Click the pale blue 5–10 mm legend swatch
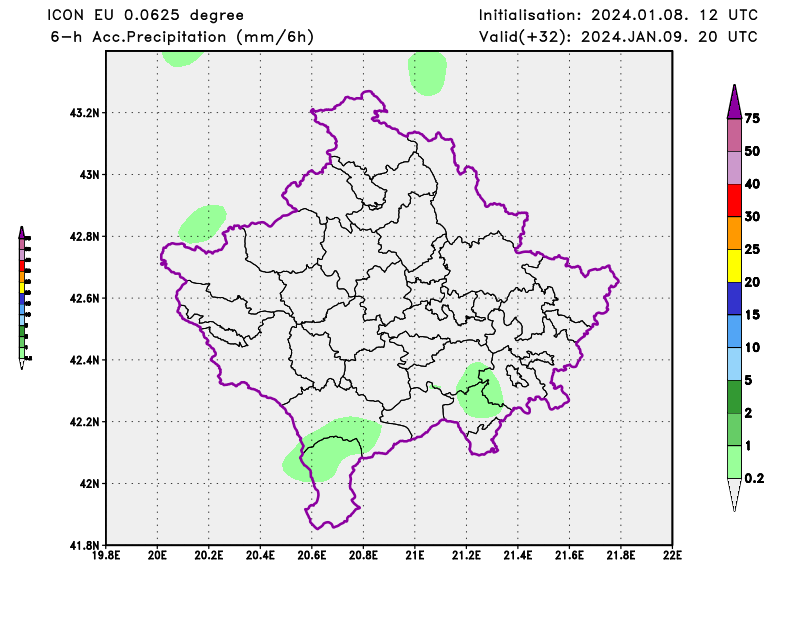Screen dimensions: 800x618 click(x=734, y=364)
